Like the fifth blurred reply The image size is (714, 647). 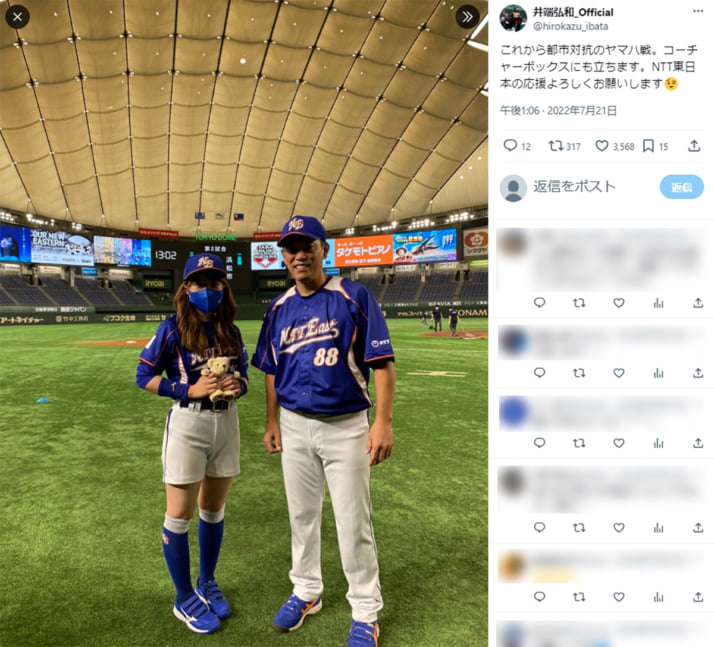618,596
